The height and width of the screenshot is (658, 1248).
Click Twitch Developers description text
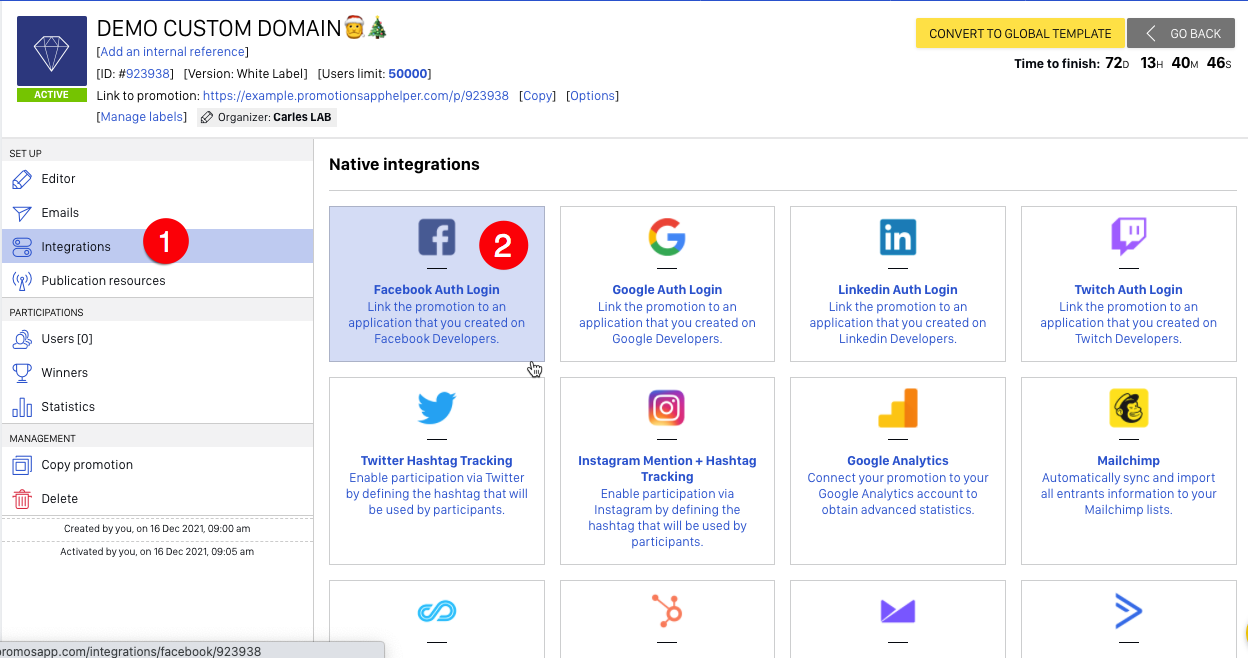coord(1129,323)
